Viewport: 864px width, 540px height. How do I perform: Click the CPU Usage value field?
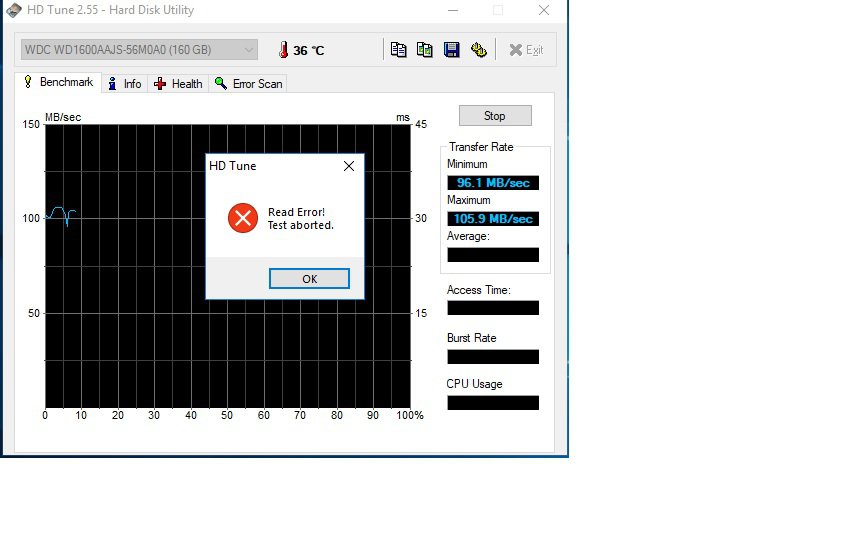coord(493,403)
